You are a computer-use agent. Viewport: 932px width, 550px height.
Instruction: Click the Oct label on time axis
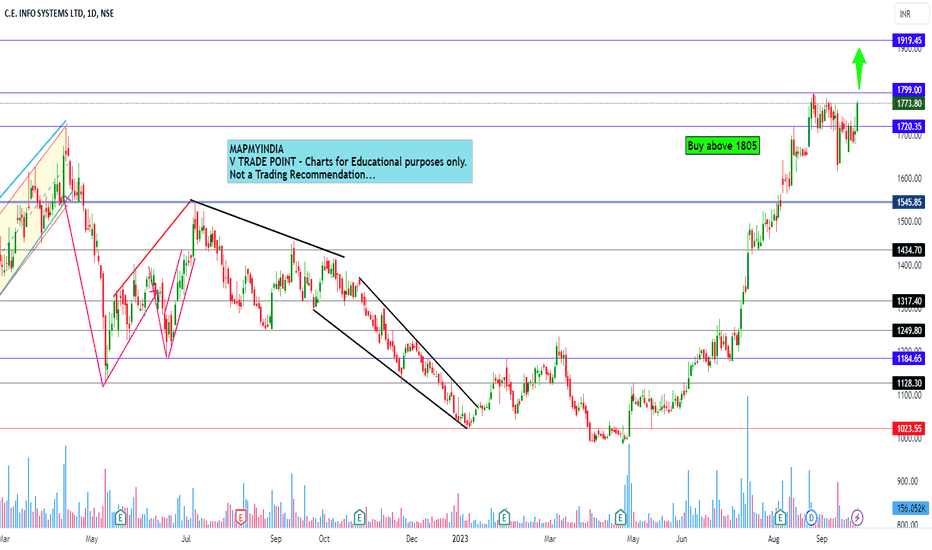click(x=324, y=539)
